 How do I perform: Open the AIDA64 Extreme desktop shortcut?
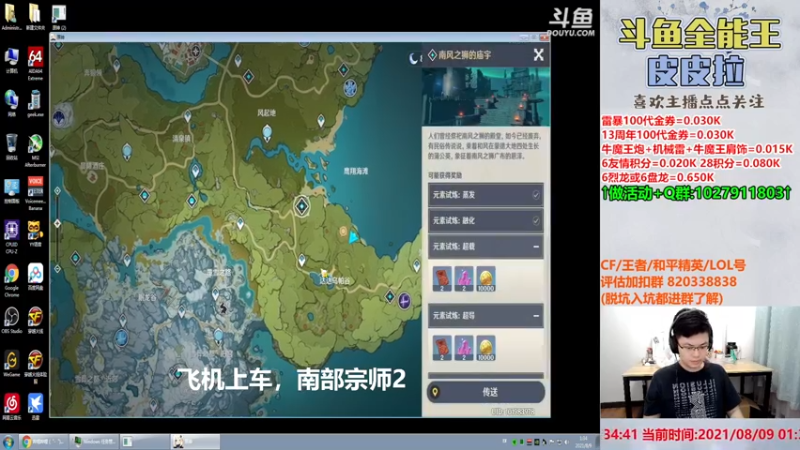tap(35, 64)
